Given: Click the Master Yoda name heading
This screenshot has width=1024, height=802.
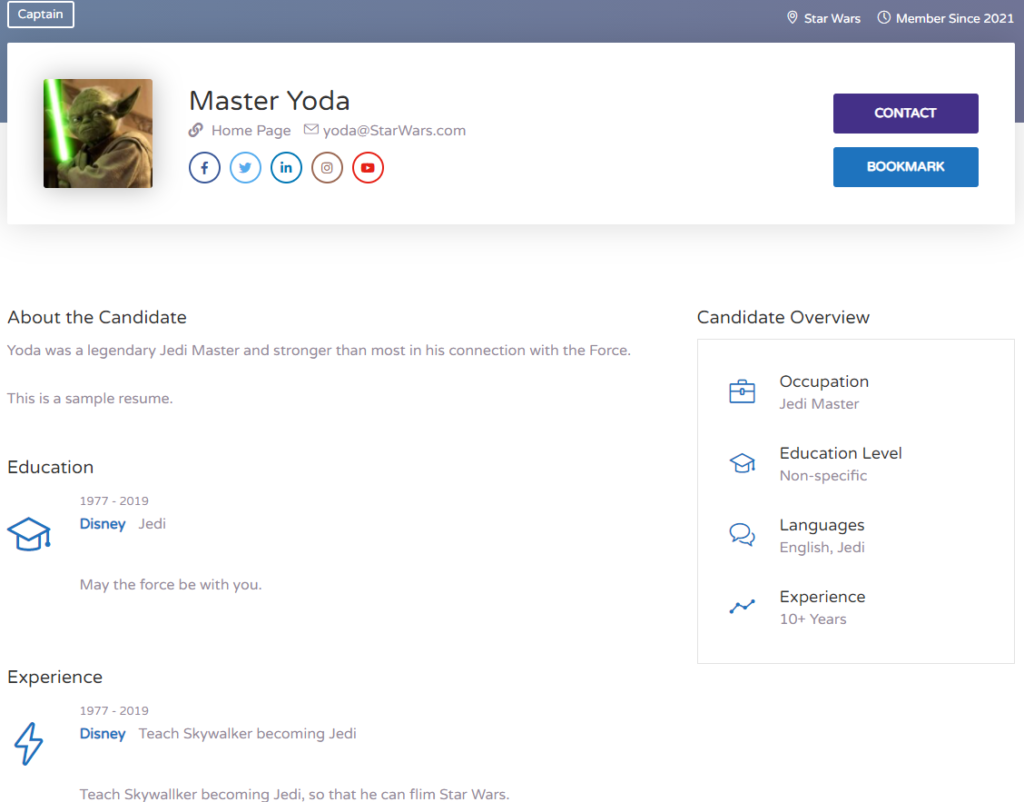Looking at the screenshot, I should pos(269,101).
